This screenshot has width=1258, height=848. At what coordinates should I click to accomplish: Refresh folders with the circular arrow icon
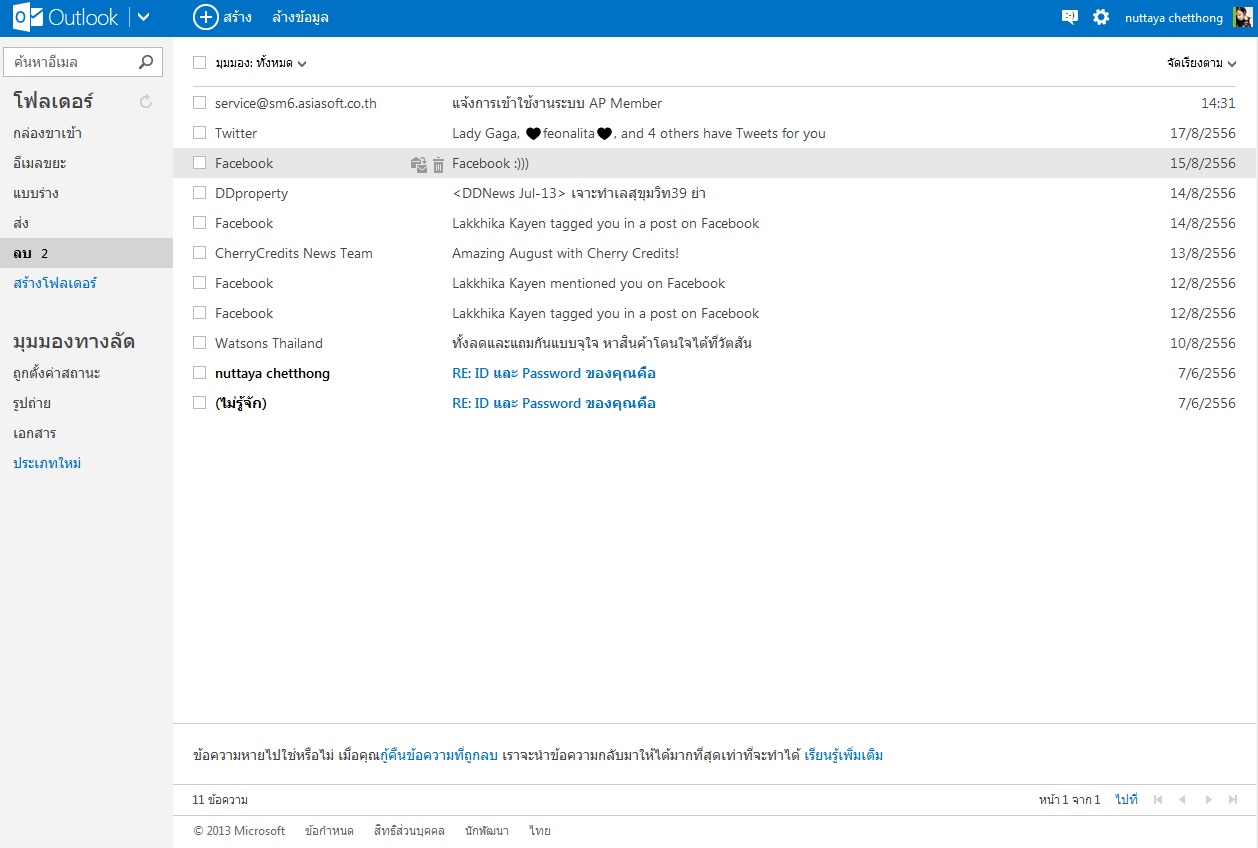click(146, 101)
